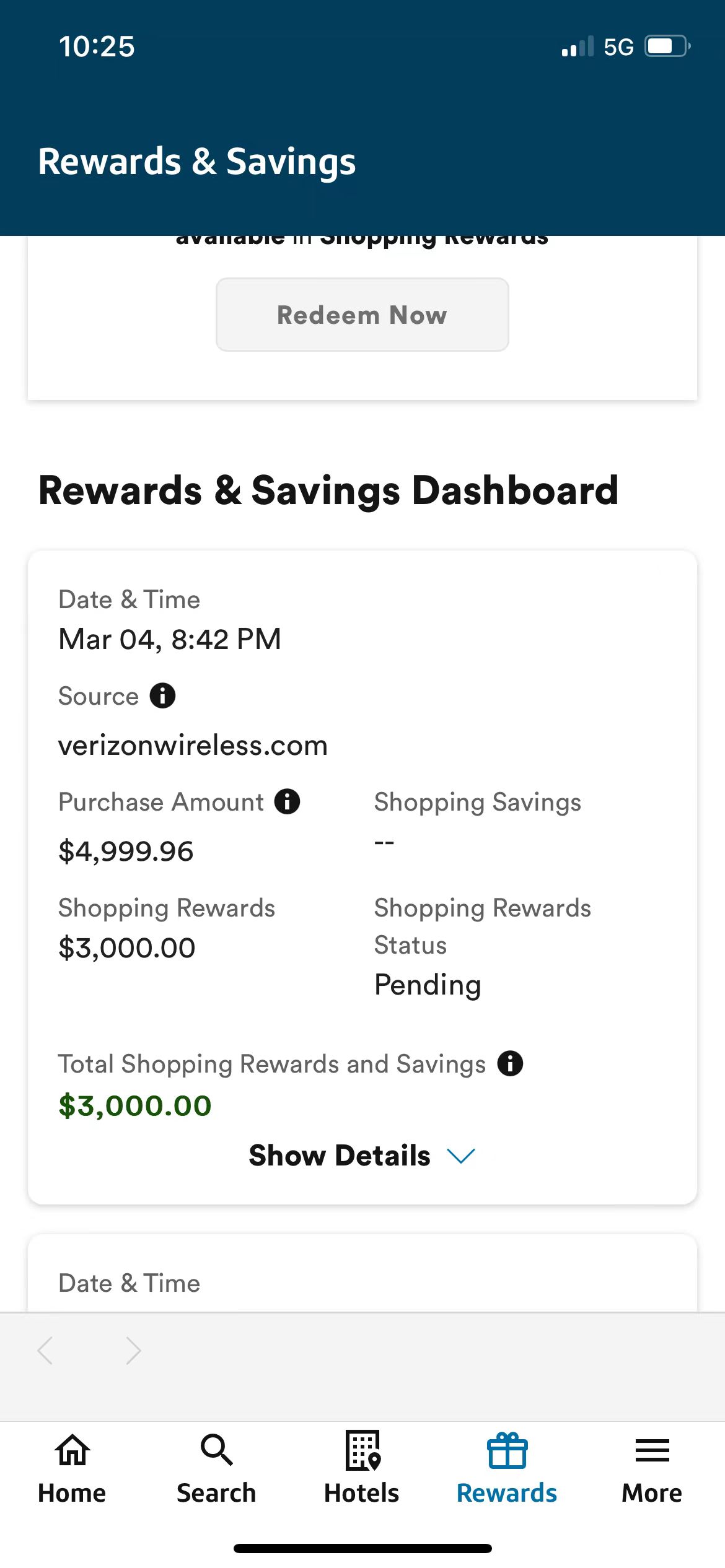This screenshot has width=725, height=1568.
Task: Tap the Search magnifier icon
Action: pyautogui.click(x=216, y=1450)
